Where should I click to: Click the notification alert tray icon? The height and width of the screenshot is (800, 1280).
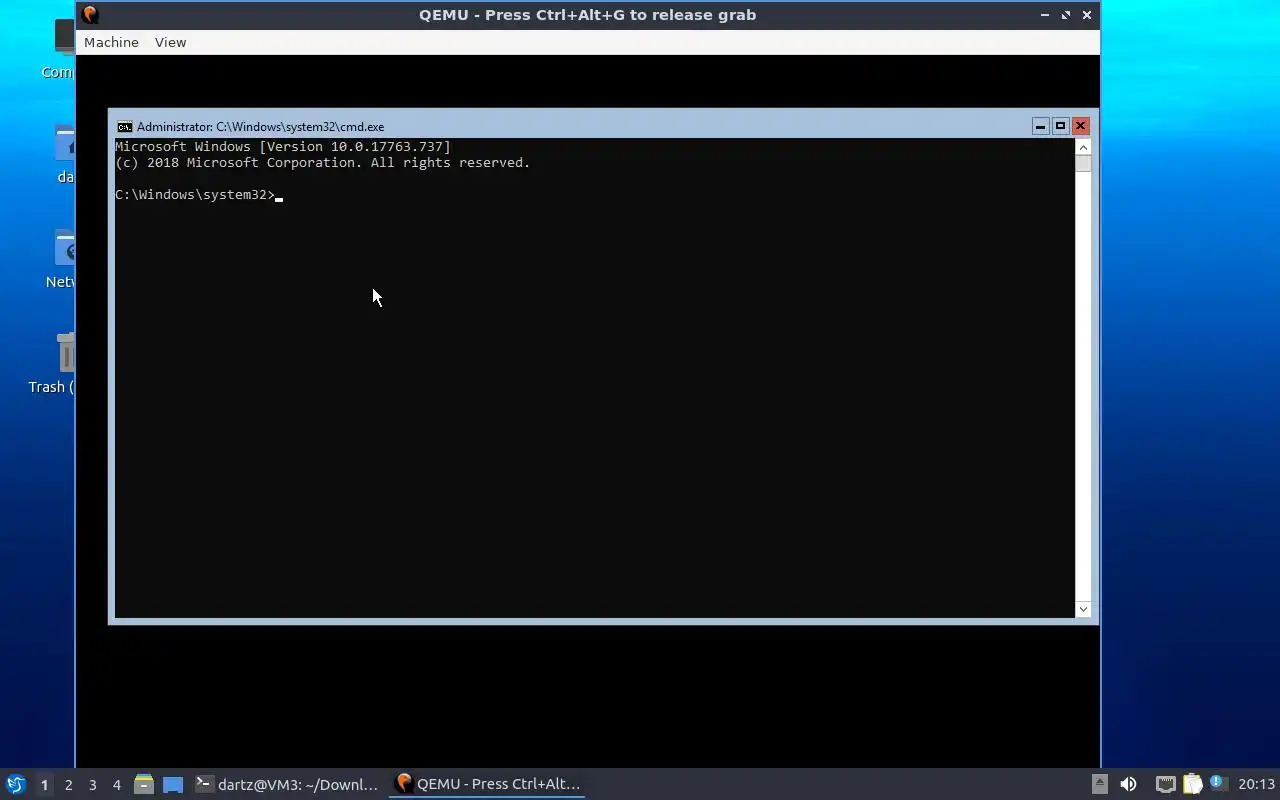point(1218,783)
